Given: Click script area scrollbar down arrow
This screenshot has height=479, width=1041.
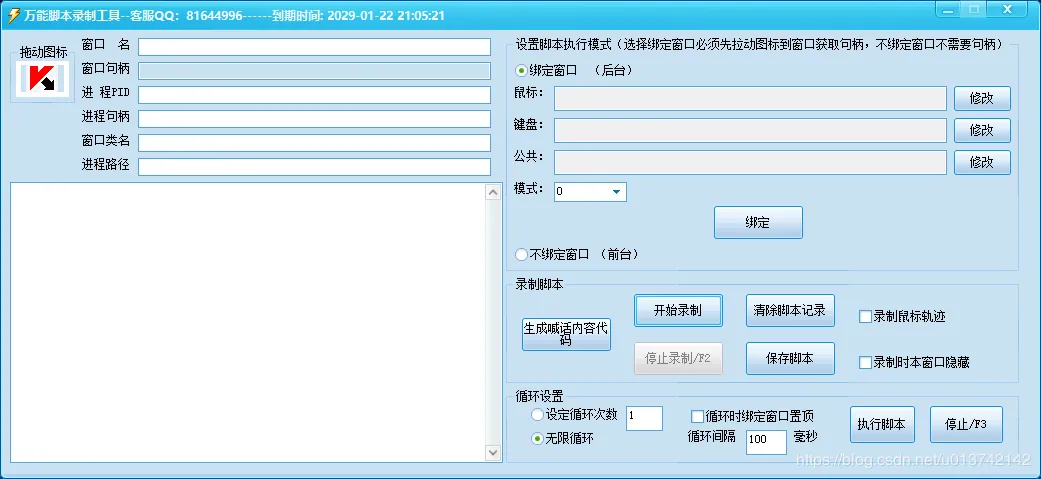Looking at the screenshot, I should pos(493,453).
